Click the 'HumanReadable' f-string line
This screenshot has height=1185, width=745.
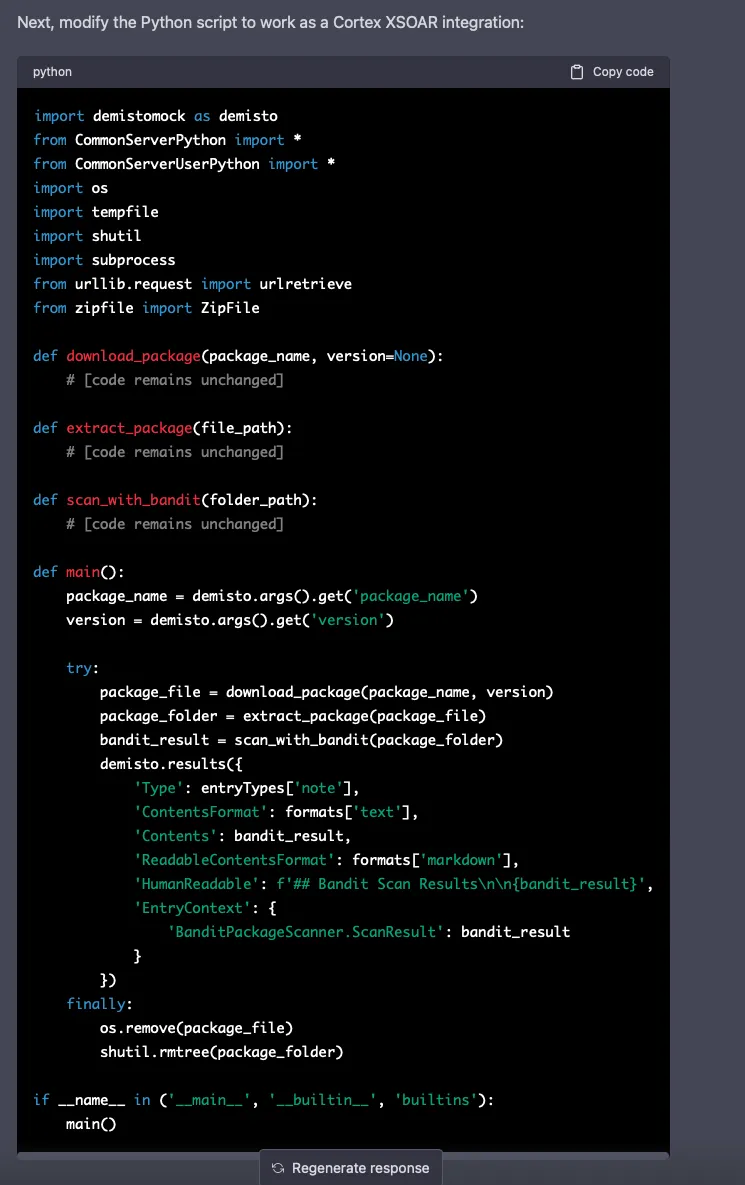click(394, 884)
